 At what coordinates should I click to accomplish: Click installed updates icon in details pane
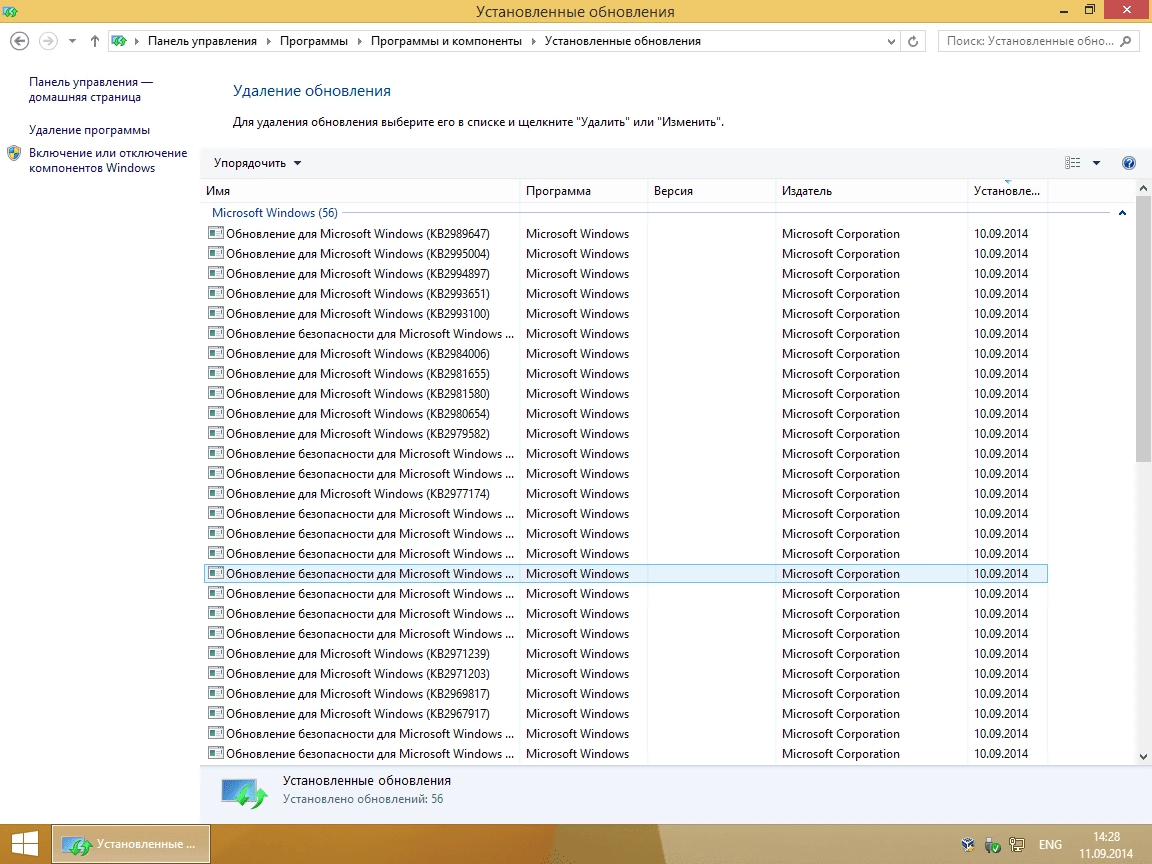(x=245, y=793)
